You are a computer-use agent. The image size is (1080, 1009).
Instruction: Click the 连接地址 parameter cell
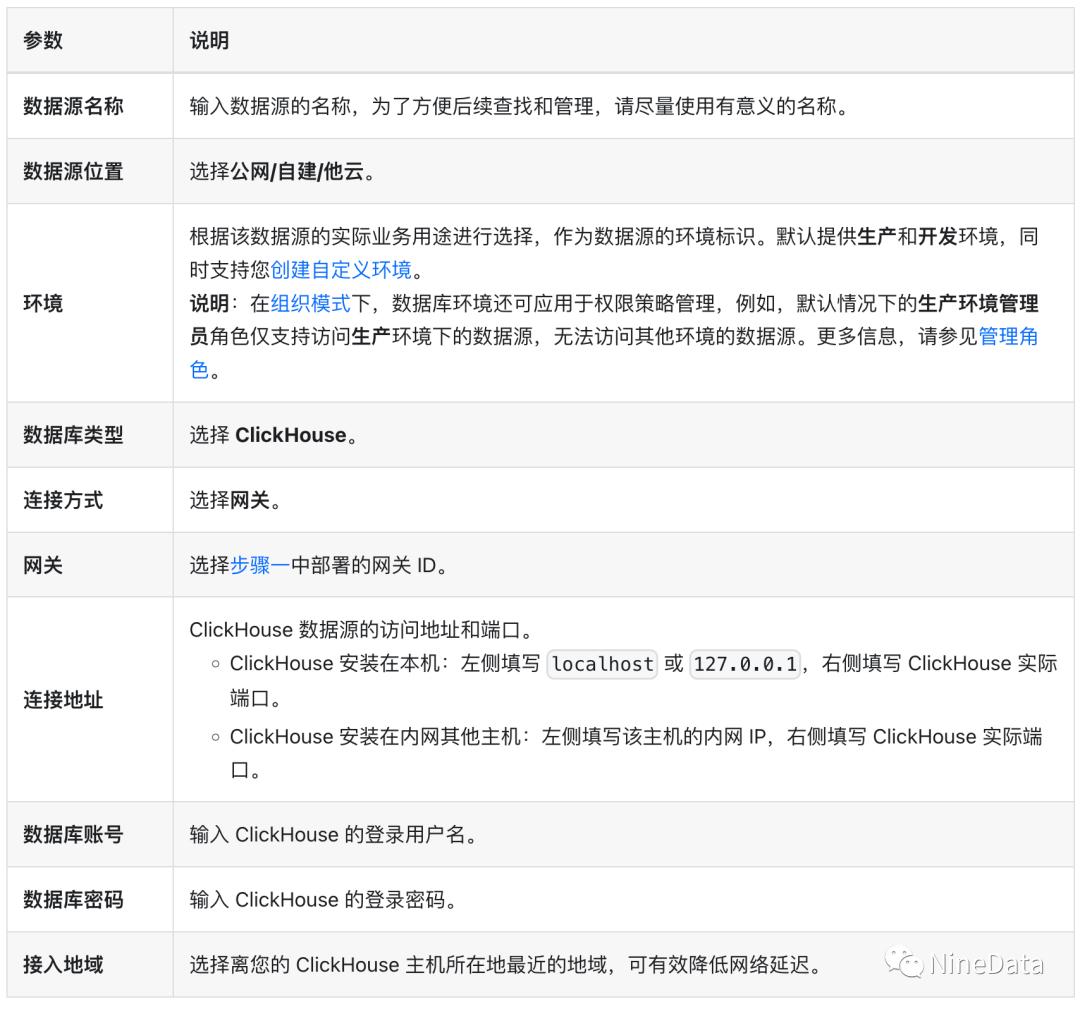pos(90,700)
